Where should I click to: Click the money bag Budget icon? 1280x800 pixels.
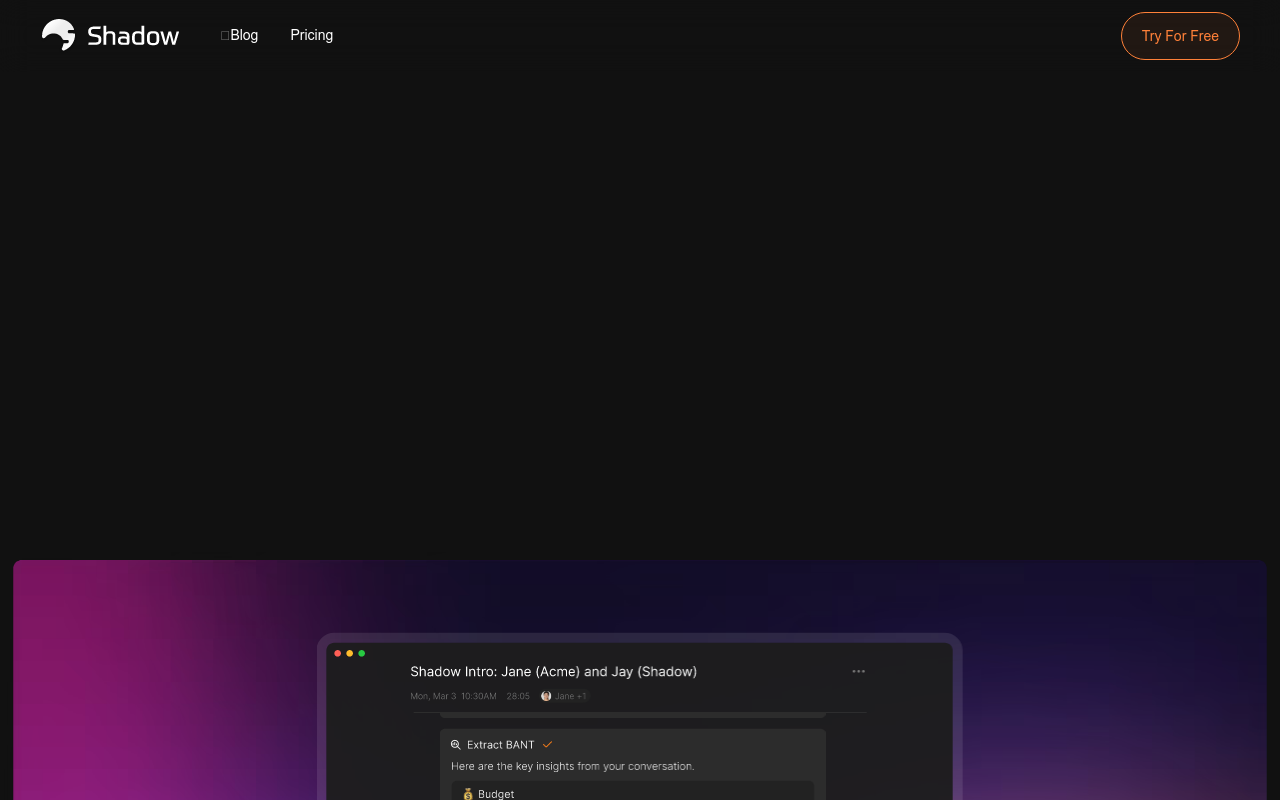pyautogui.click(x=468, y=794)
